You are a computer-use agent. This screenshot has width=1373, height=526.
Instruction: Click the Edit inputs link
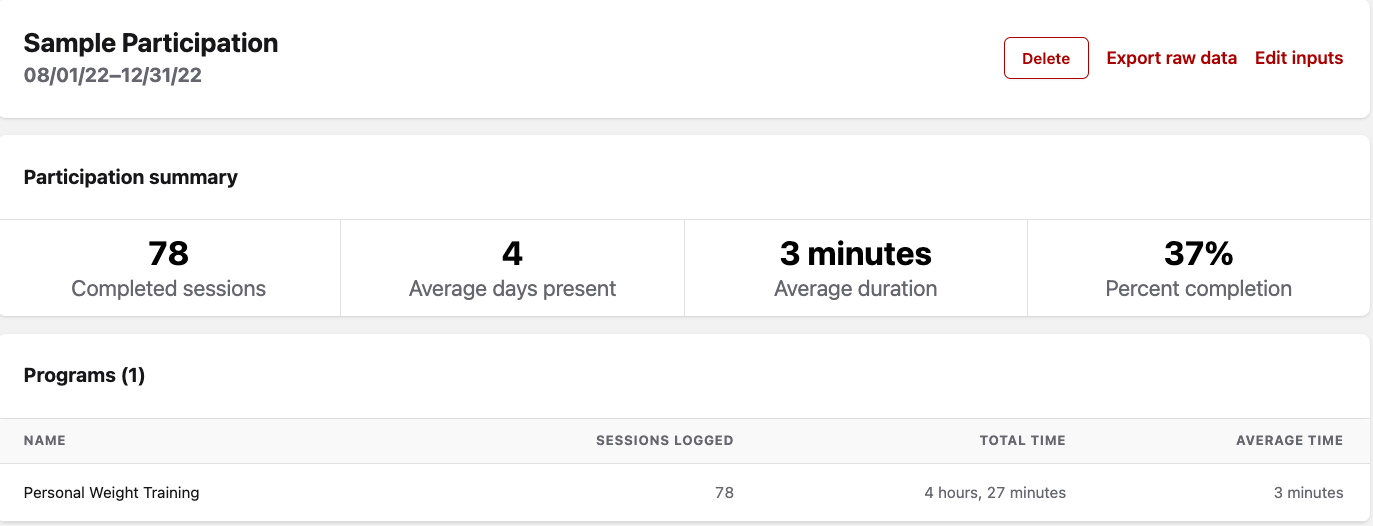1298,58
